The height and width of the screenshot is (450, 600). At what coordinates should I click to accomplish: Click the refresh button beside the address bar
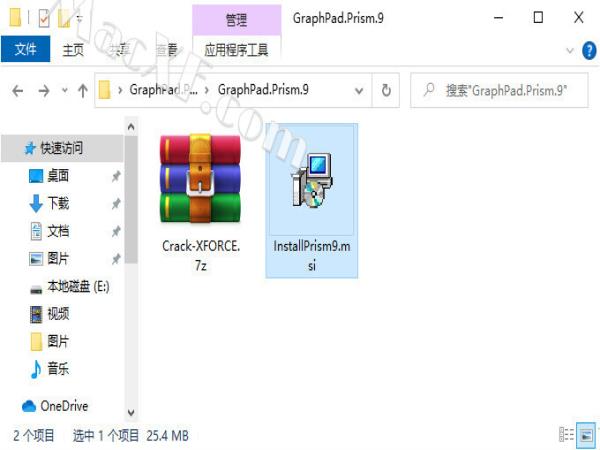386,91
